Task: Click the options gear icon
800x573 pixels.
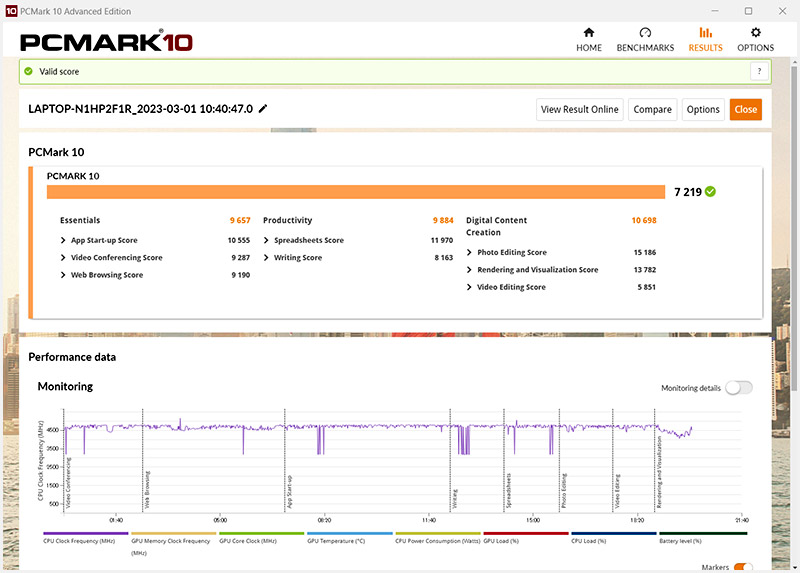Action: [x=756, y=33]
